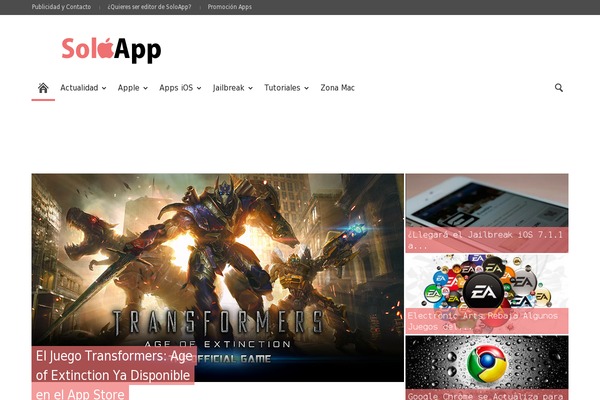The image size is (600, 400).
Task: Open the Actualidad menu item
Action: 79,88
